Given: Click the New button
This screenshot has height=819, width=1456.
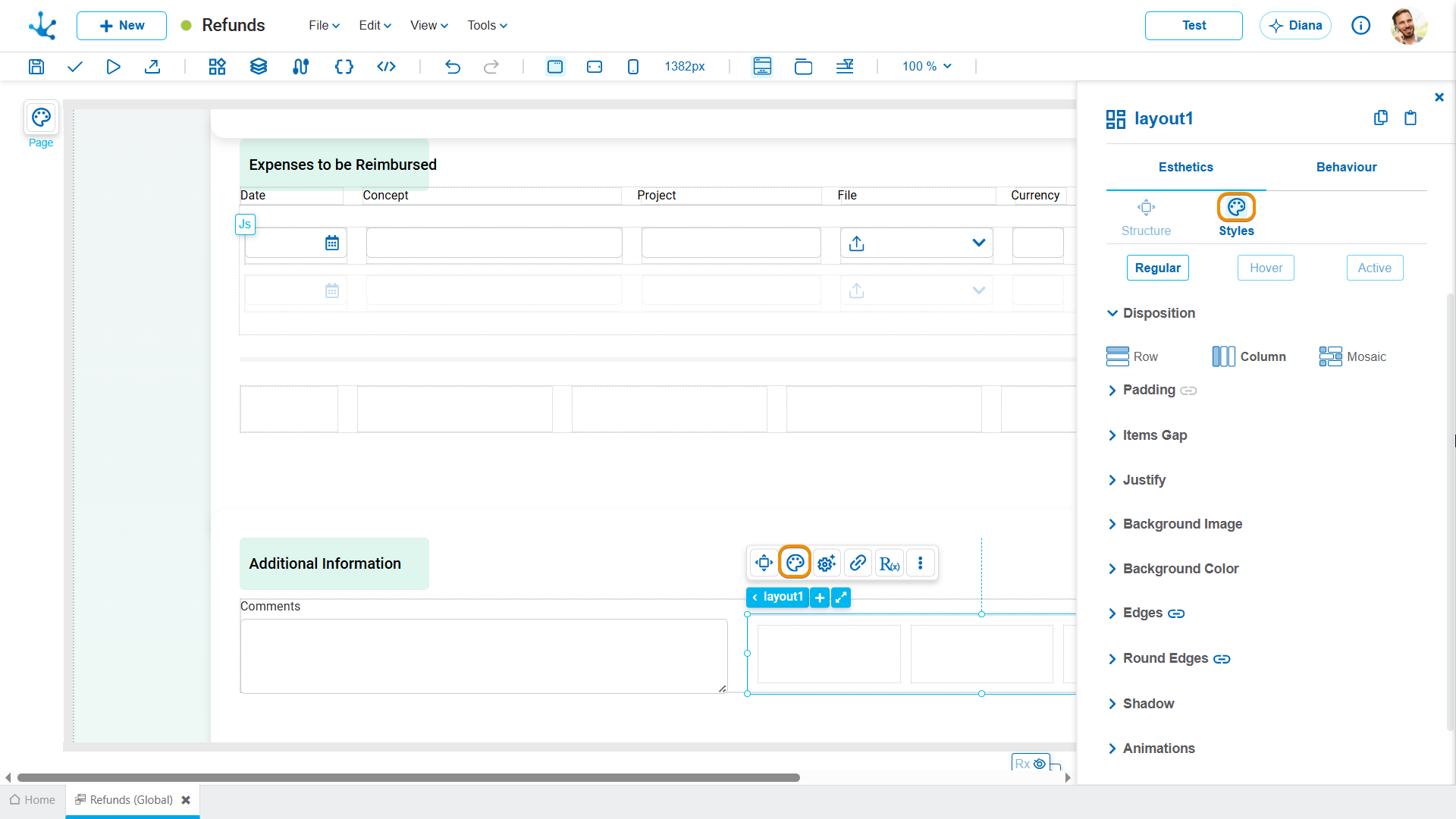Looking at the screenshot, I should (x=121, y=26).
